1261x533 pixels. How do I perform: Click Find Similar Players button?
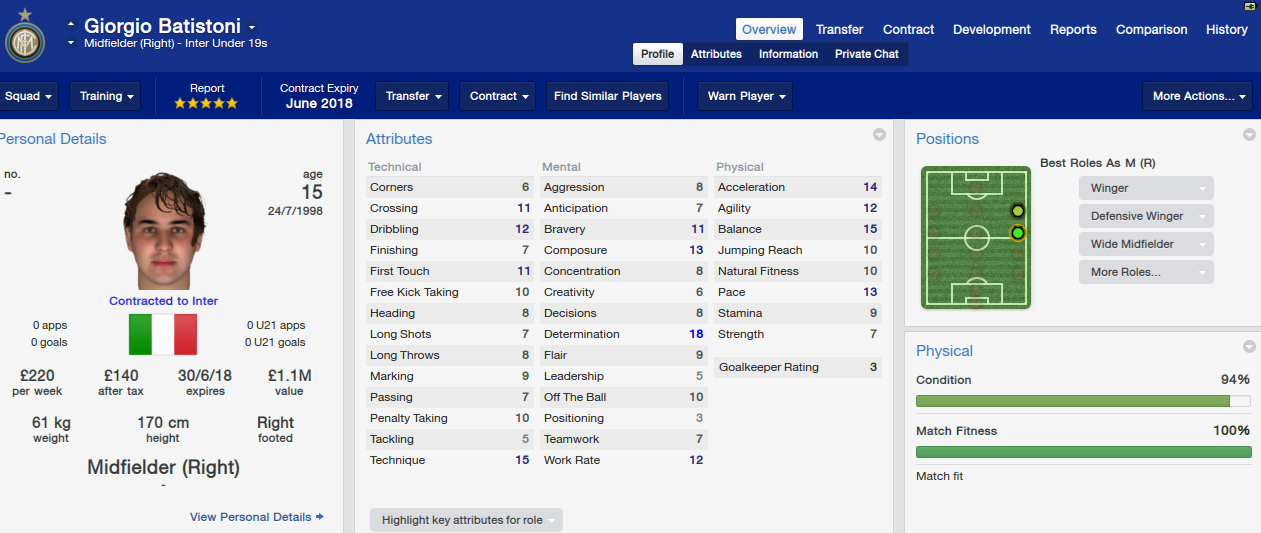click(608, 96)
